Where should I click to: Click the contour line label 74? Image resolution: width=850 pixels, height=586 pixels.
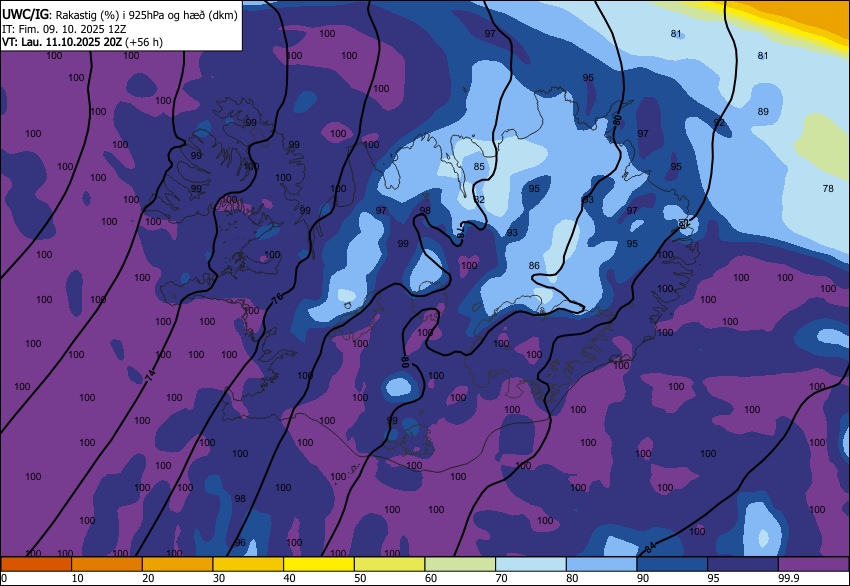click(151, 374)
